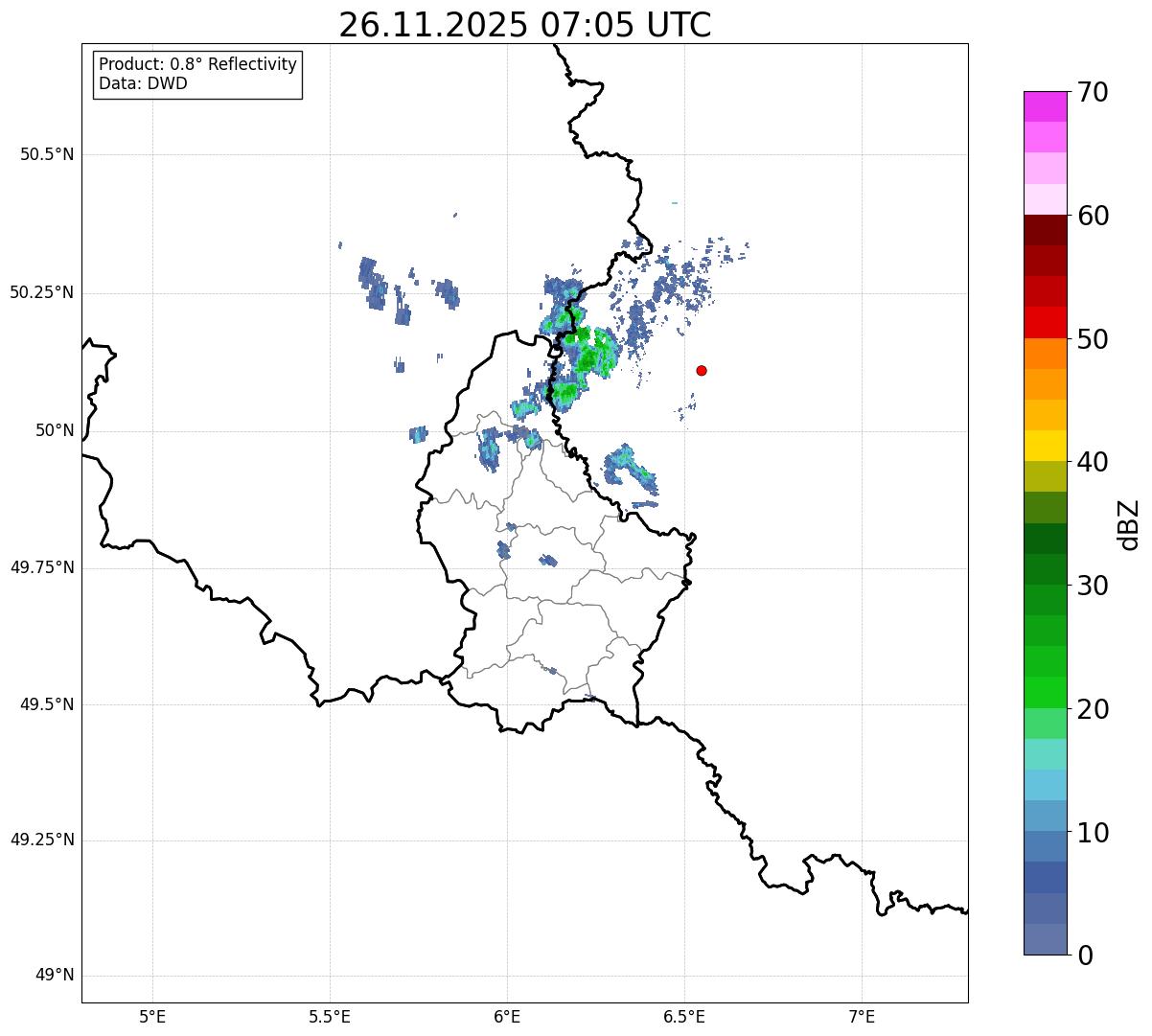This screenshot has width=1152, height=1036.
Task: Click the 49.75°N latitude label
Action: (42, 567)
